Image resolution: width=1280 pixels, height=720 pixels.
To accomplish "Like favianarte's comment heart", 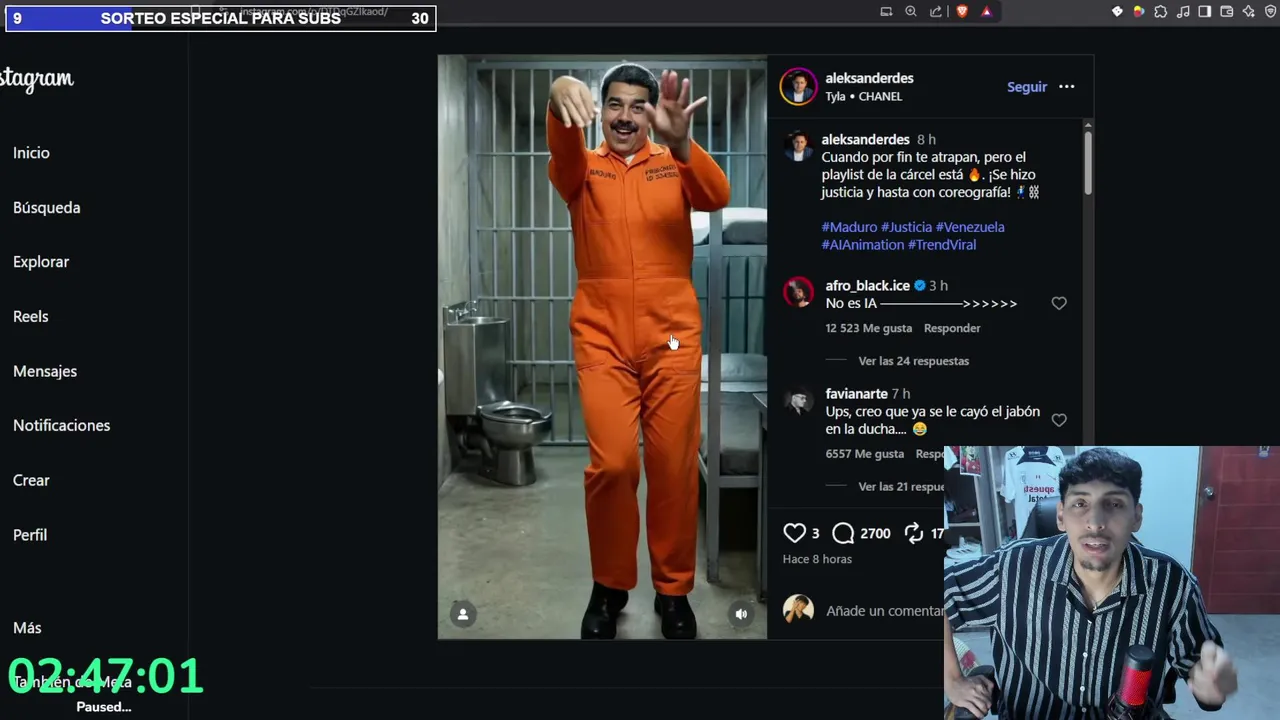I will click(1059, 420).
